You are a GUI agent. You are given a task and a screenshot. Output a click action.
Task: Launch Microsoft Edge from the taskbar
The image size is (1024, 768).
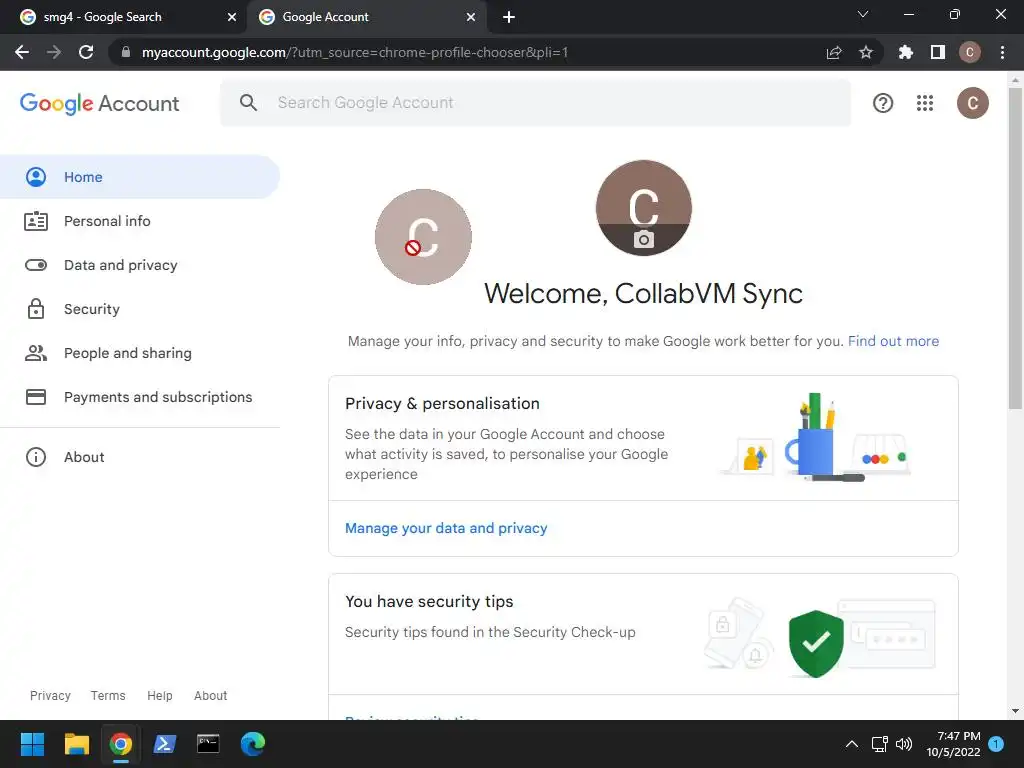pos(253,744)
